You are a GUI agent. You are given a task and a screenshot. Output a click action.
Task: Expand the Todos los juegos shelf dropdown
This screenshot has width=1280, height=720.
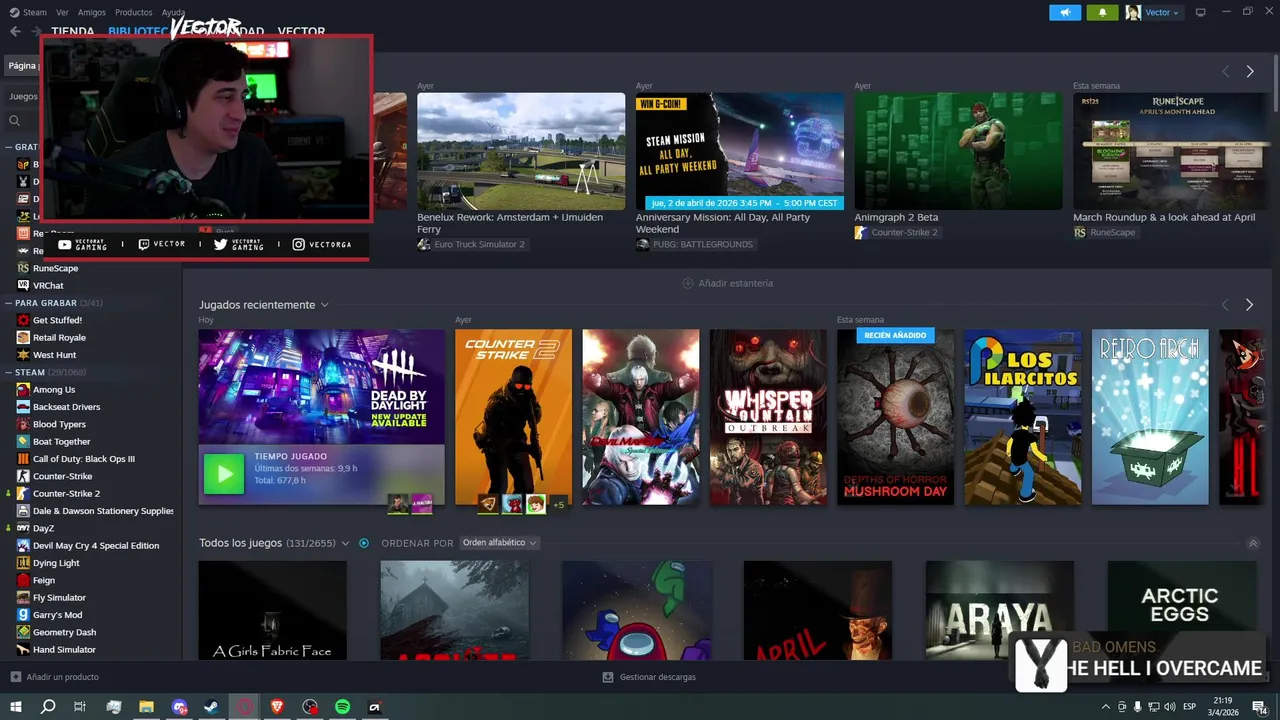[345, 543]
